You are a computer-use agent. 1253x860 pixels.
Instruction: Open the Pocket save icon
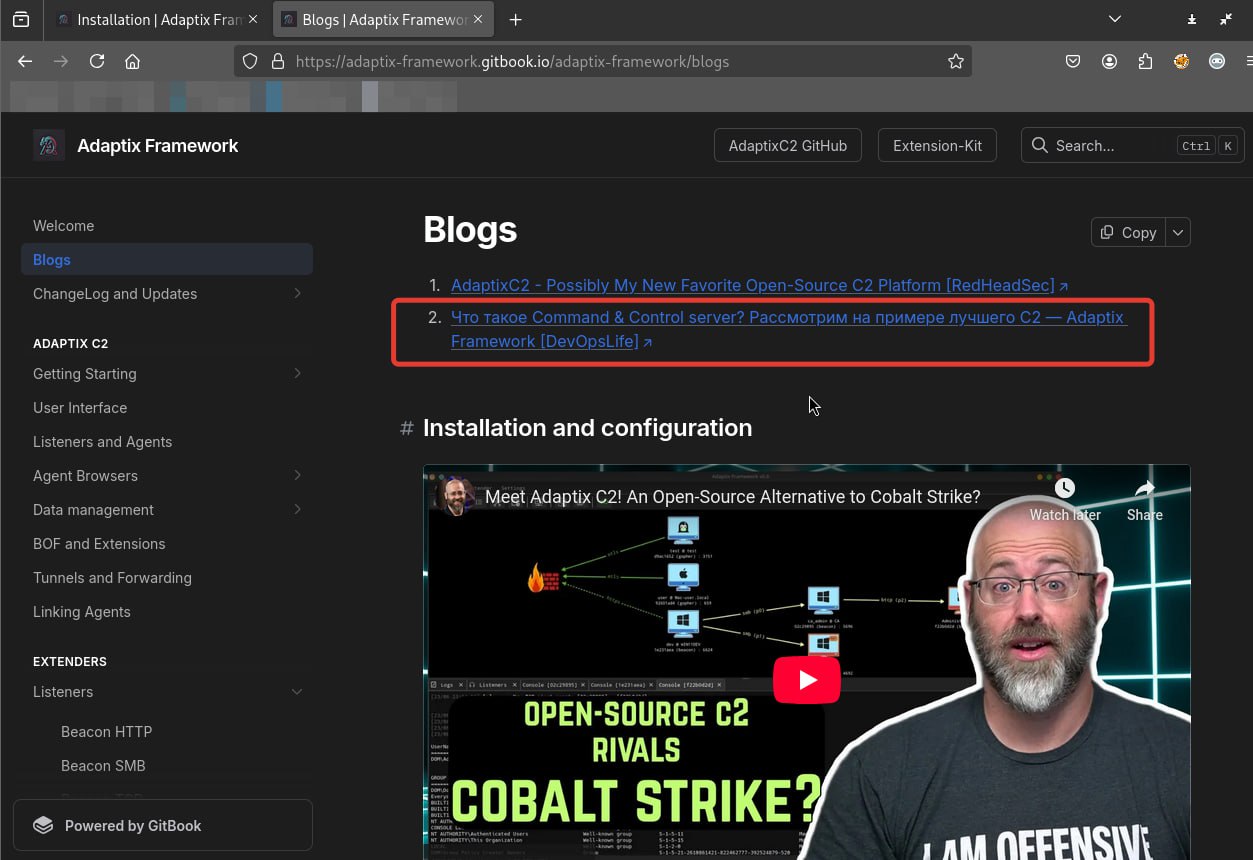pyautogui.click(x=1073, y=61)
